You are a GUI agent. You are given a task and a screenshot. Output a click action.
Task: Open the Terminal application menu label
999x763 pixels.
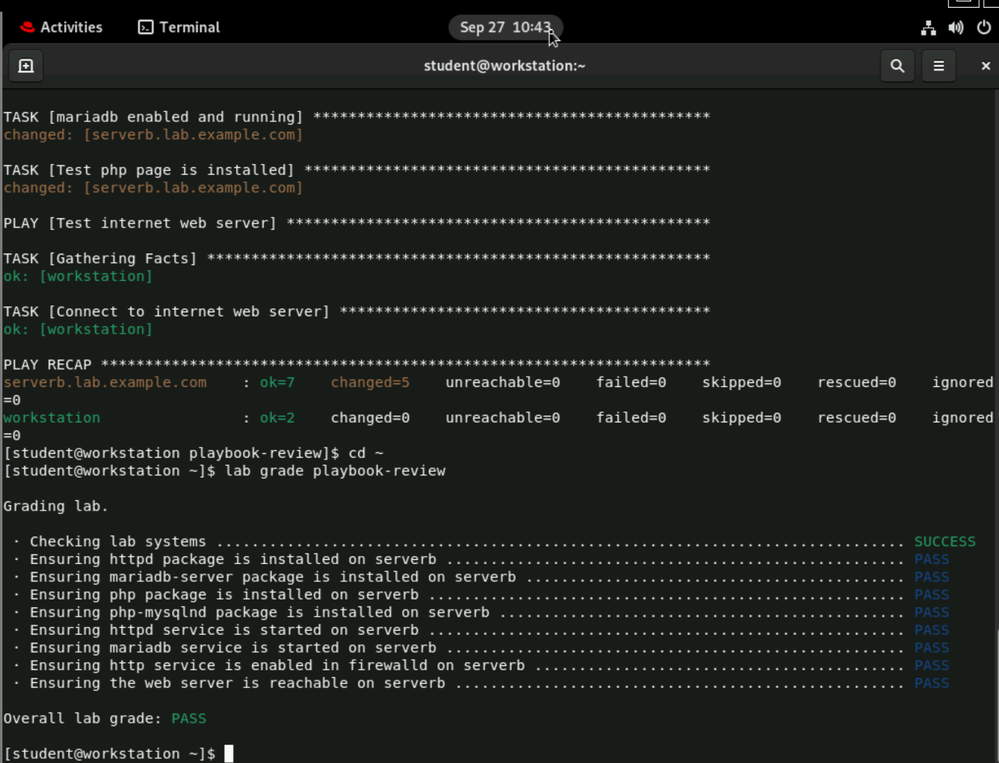click(189, 27)
